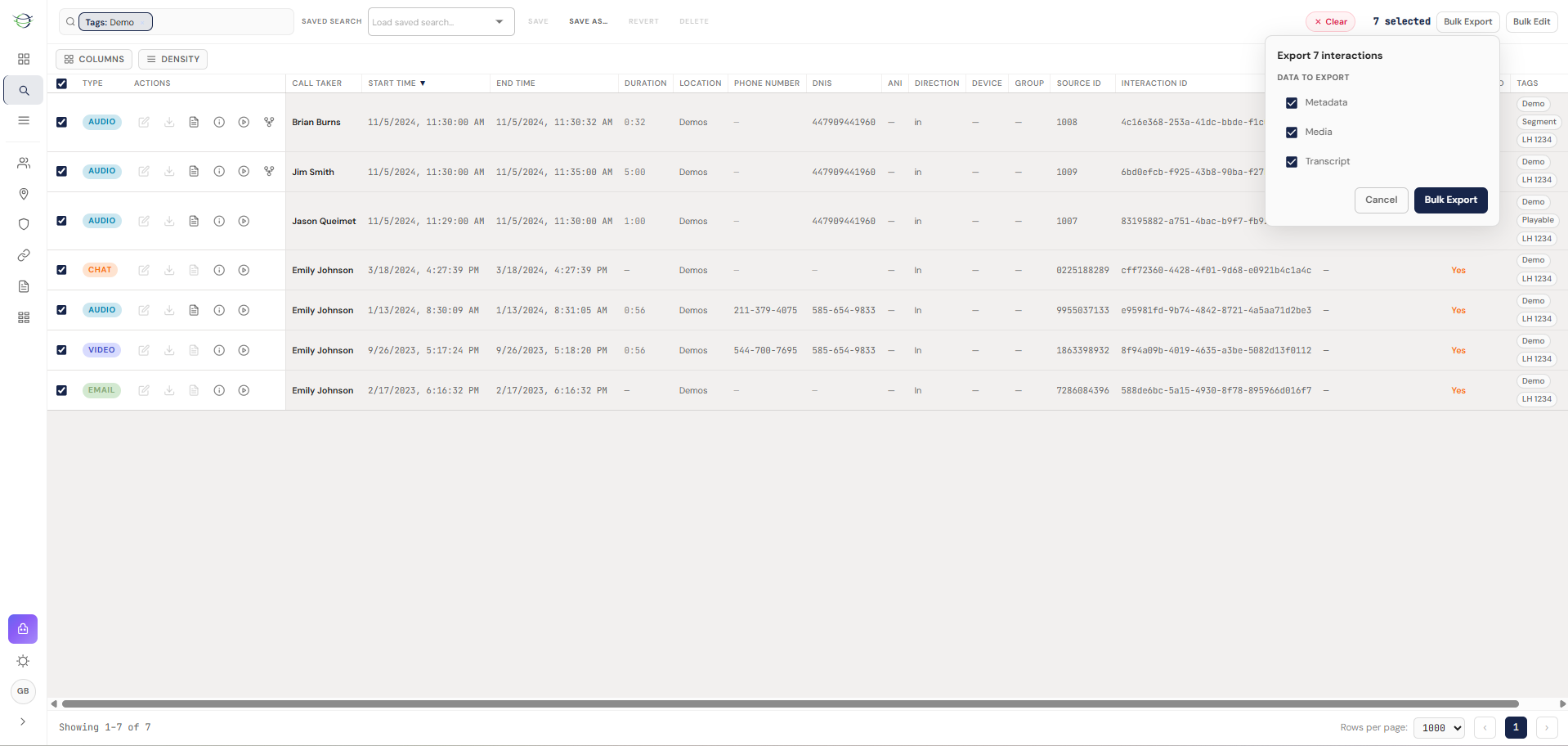Cancel the export popup
The width and height of the screenshot is (1568, 746).
1382,200
